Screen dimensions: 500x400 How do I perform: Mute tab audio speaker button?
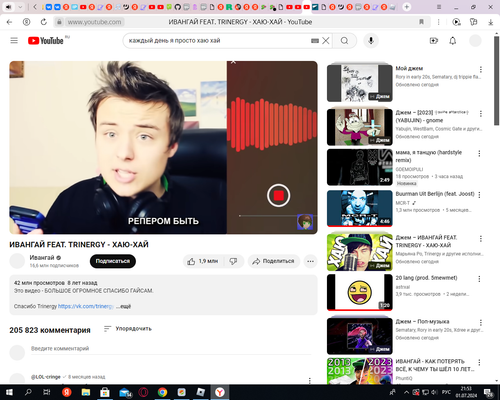9,7
